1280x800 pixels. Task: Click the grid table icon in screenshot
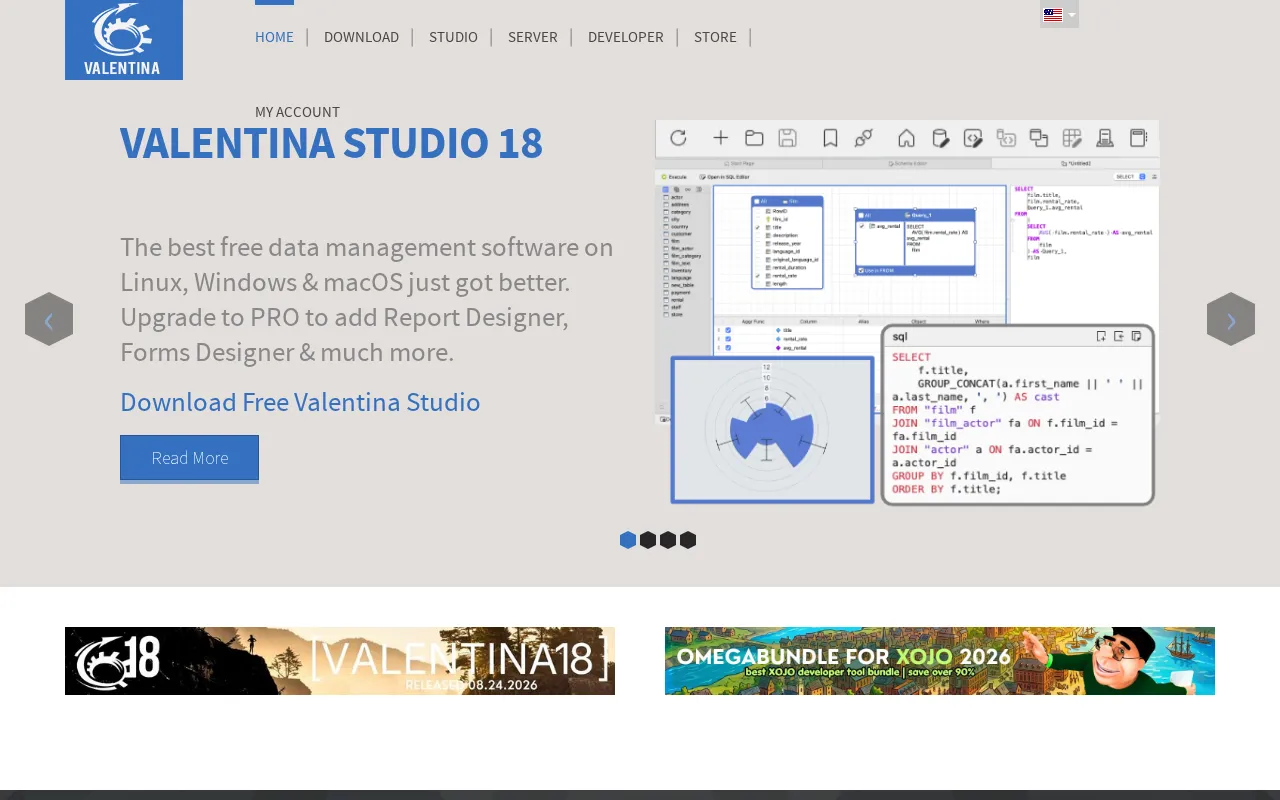tap(1072, 138)
